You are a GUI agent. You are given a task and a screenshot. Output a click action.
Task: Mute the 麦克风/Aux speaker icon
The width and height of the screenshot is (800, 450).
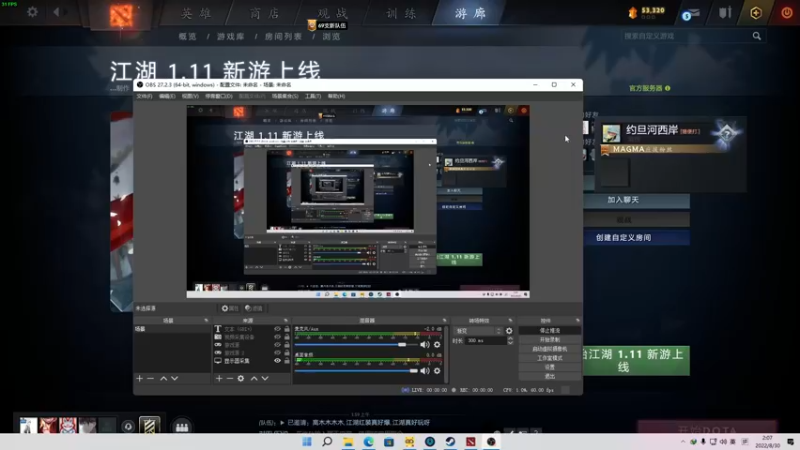[x=424, y=345]
